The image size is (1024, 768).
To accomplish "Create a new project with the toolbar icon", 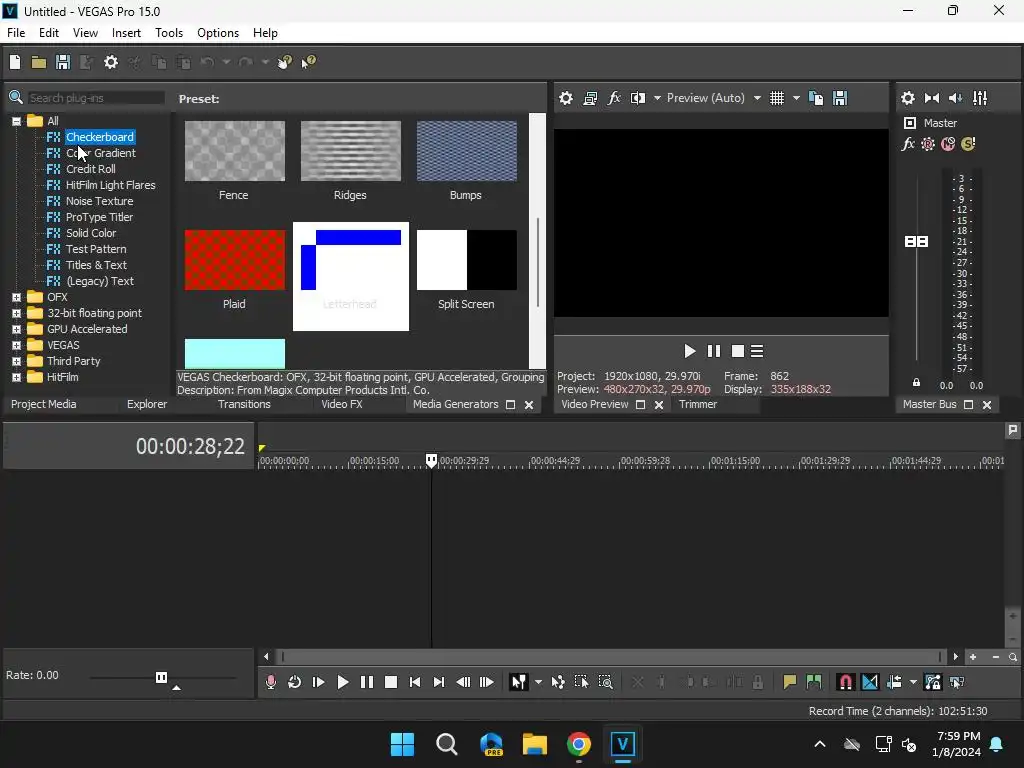I will (15, 62).
